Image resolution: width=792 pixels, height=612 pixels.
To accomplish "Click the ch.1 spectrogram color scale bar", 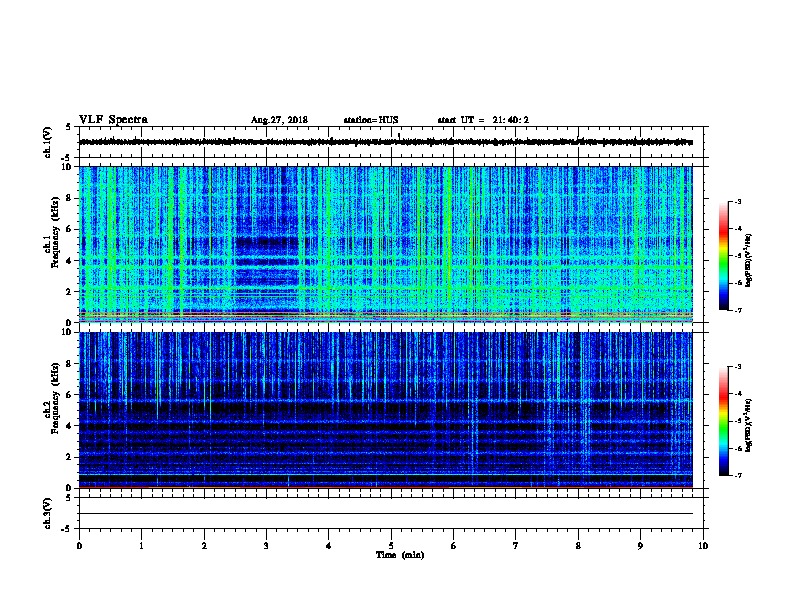I will (723, 256).
